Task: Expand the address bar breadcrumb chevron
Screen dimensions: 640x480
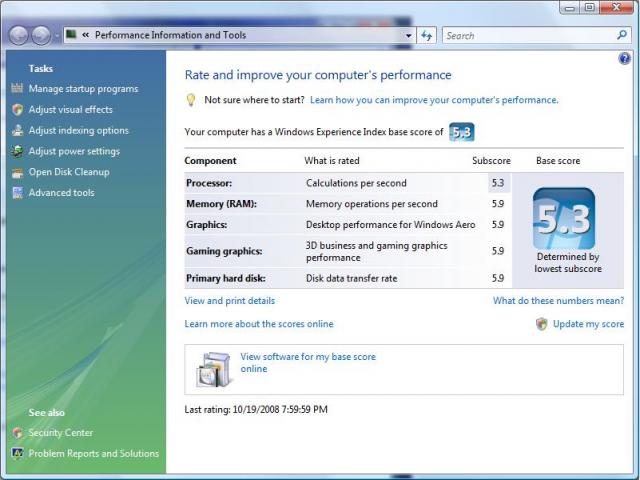Action: (85, 35)
